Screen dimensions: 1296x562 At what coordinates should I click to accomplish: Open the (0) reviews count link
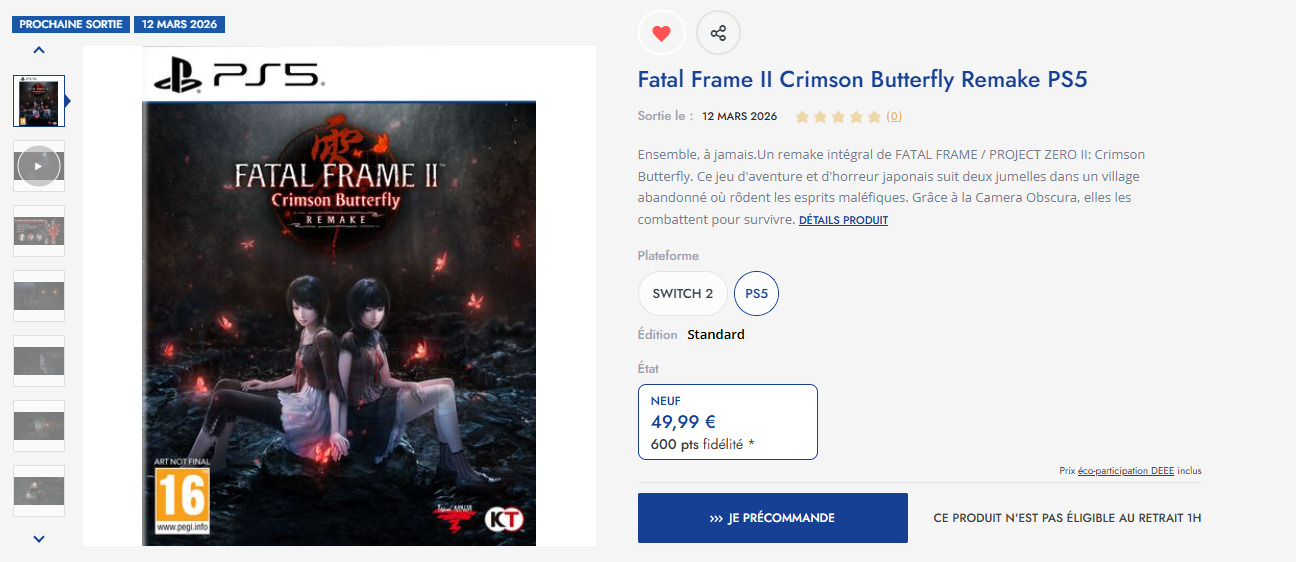click(894, 117)
